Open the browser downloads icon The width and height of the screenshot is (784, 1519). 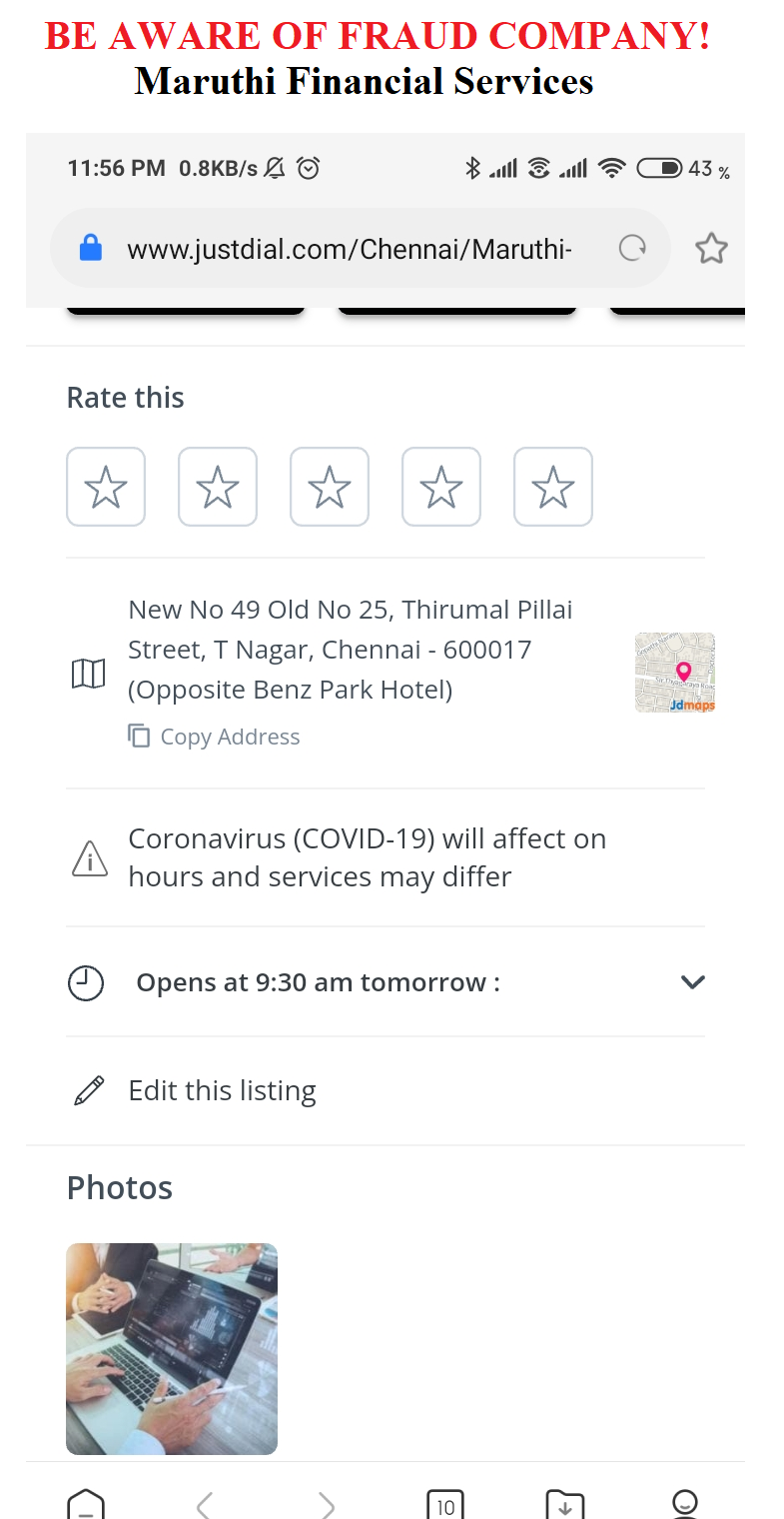565,1505
